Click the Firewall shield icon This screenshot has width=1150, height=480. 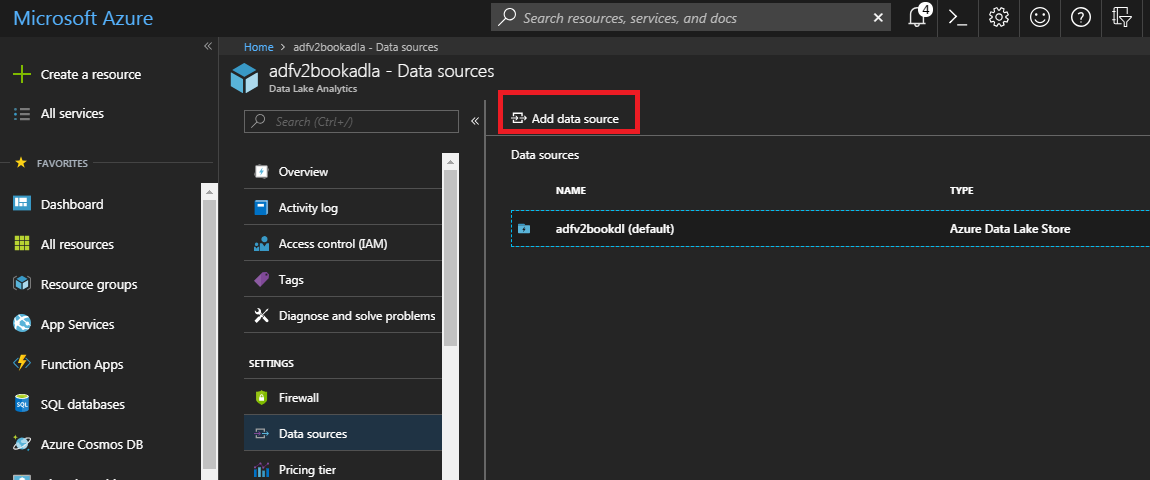coord(261,398)
